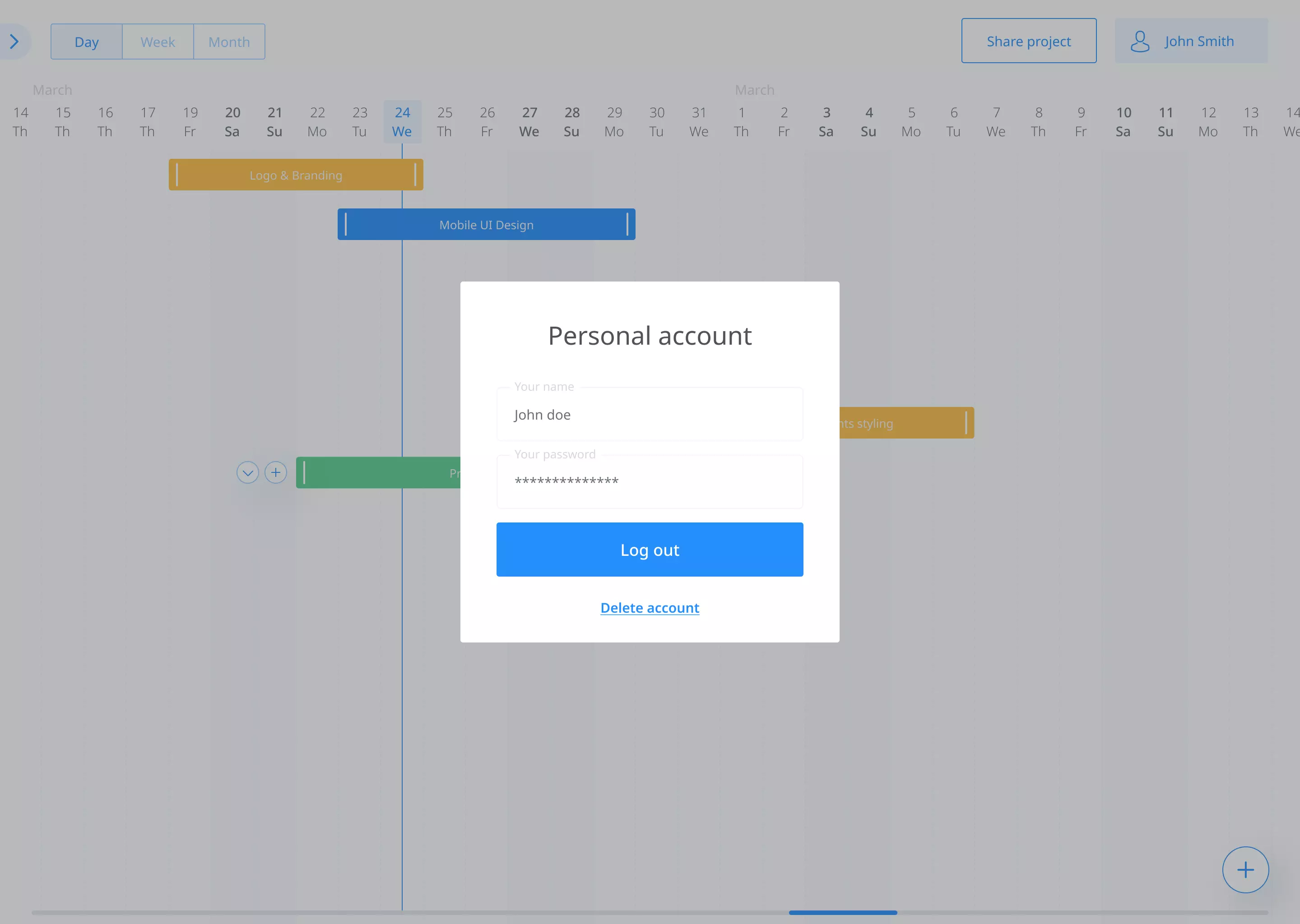This screenshot has width=1300, height=924.
Task: Click the Delete account link
Action: pos(650,608)
